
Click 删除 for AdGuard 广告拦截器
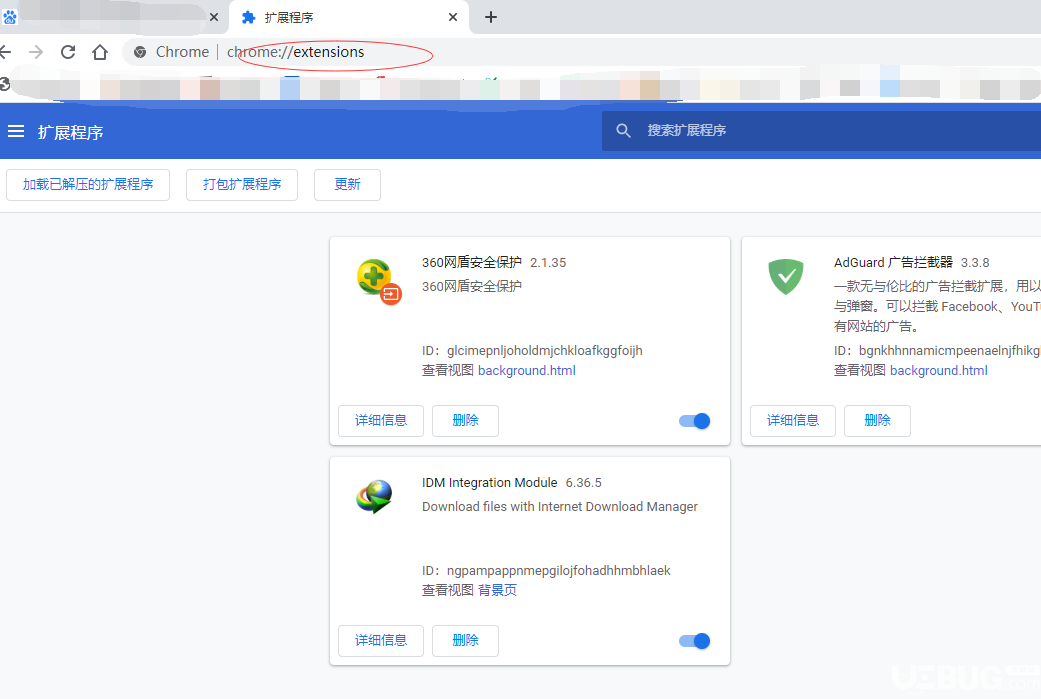(877, 421)
